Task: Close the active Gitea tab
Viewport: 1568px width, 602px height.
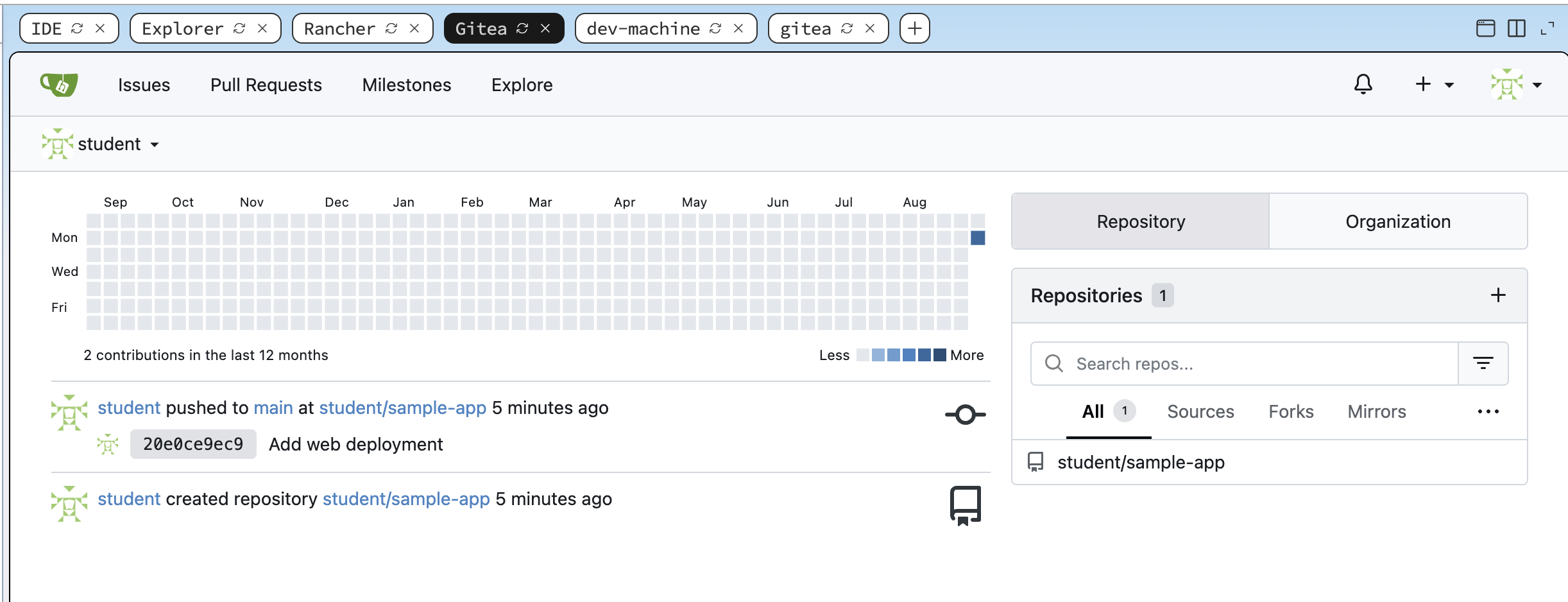Action: 545,28
